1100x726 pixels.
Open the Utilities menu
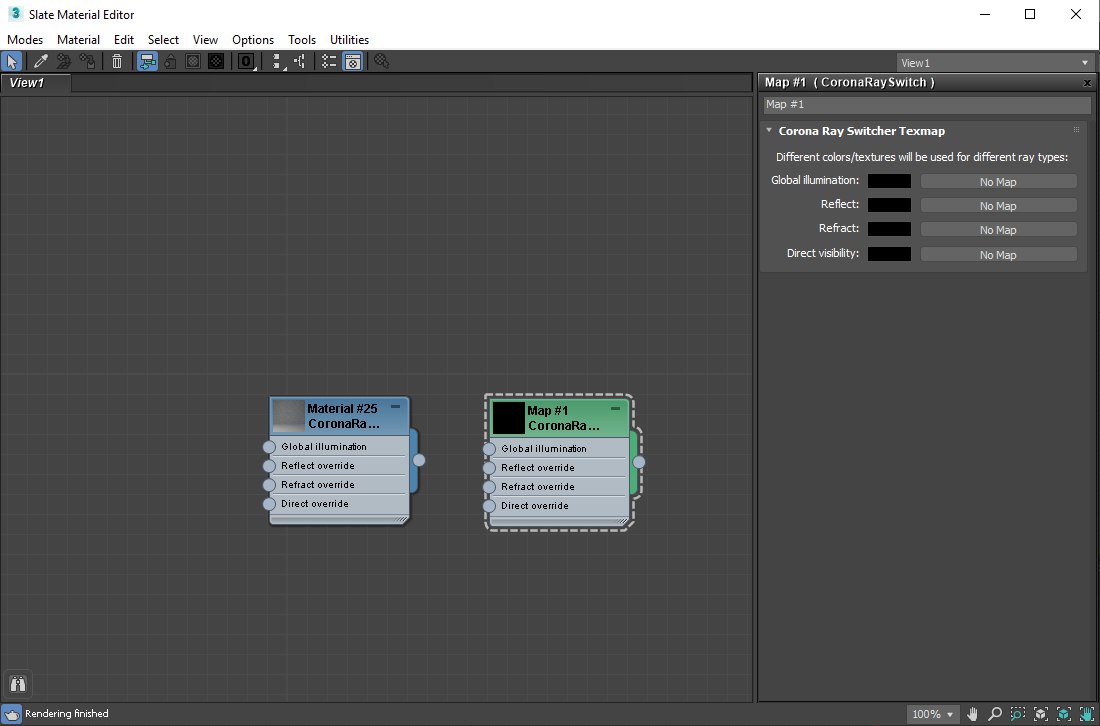[x=349, y=40]
